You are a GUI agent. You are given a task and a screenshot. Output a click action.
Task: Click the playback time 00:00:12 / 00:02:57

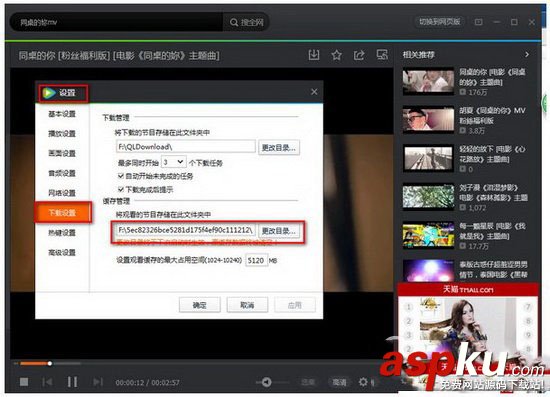[148, 382]
